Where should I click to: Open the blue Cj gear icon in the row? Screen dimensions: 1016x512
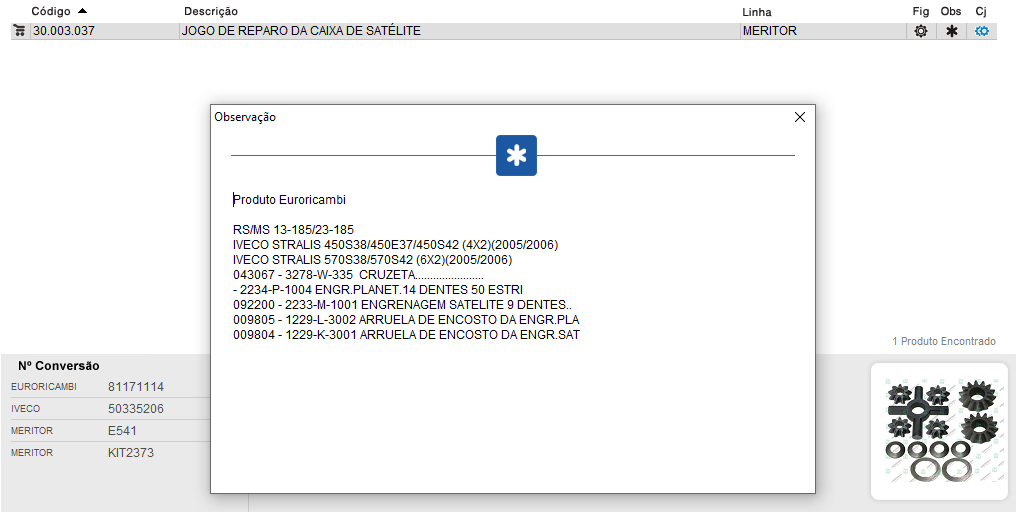[982, 31]
